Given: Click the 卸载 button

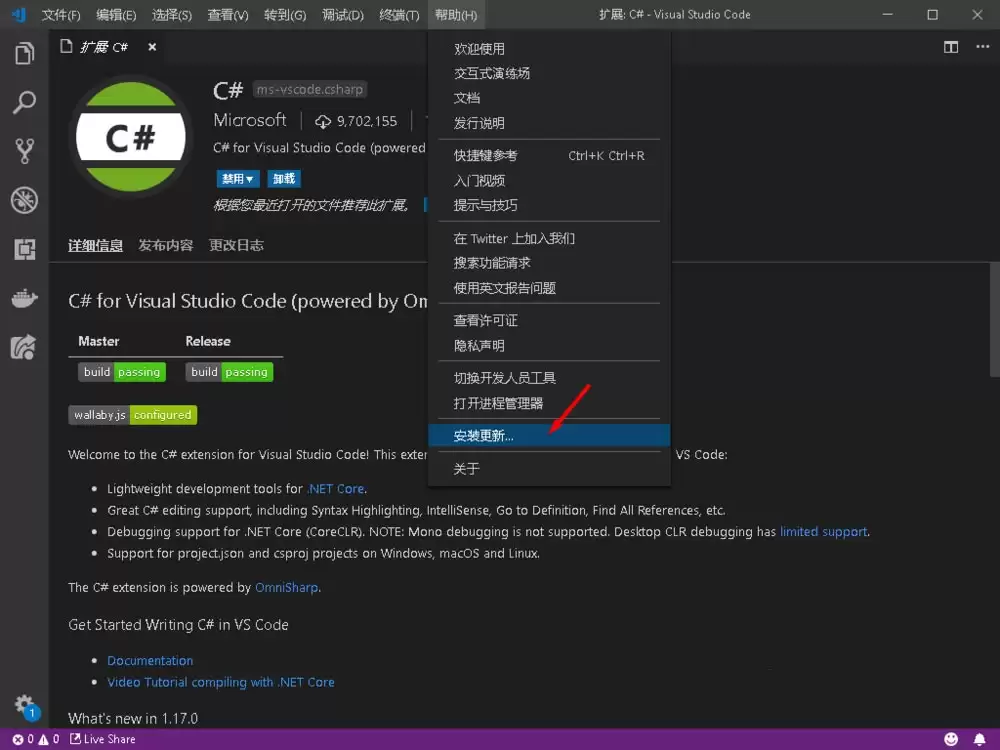Looking at the screenshot, I should point(282,177).
